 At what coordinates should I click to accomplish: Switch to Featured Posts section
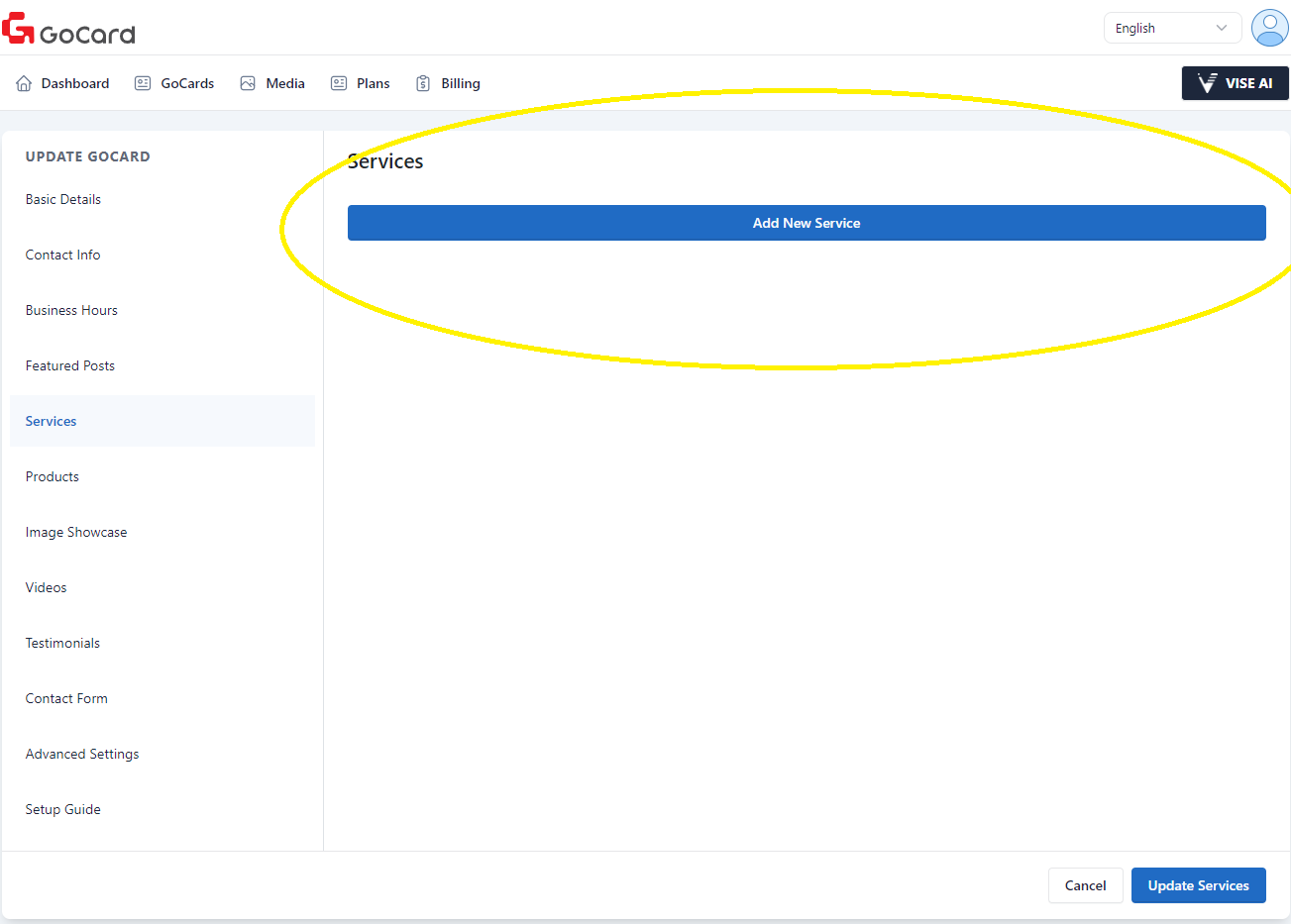click(70, 365)
